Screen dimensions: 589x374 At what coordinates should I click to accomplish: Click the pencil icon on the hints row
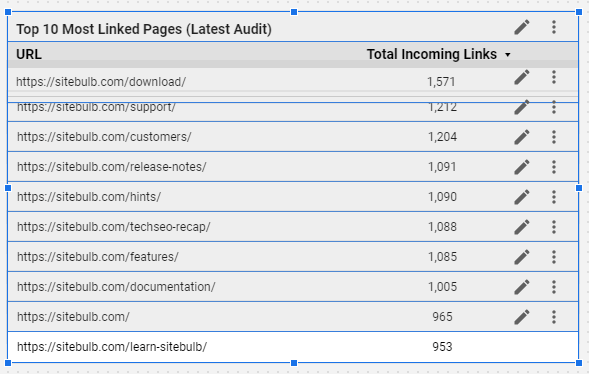point(522,197)
